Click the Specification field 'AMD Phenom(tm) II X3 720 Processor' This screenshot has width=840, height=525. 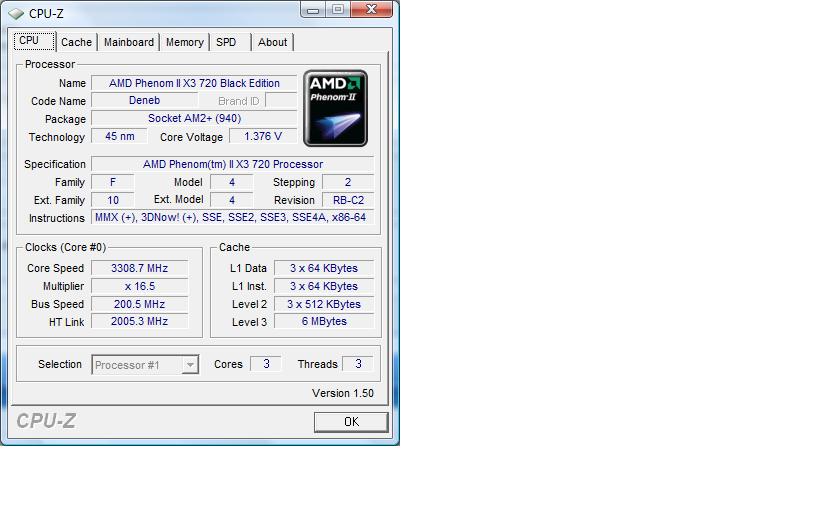click(232, 164)
